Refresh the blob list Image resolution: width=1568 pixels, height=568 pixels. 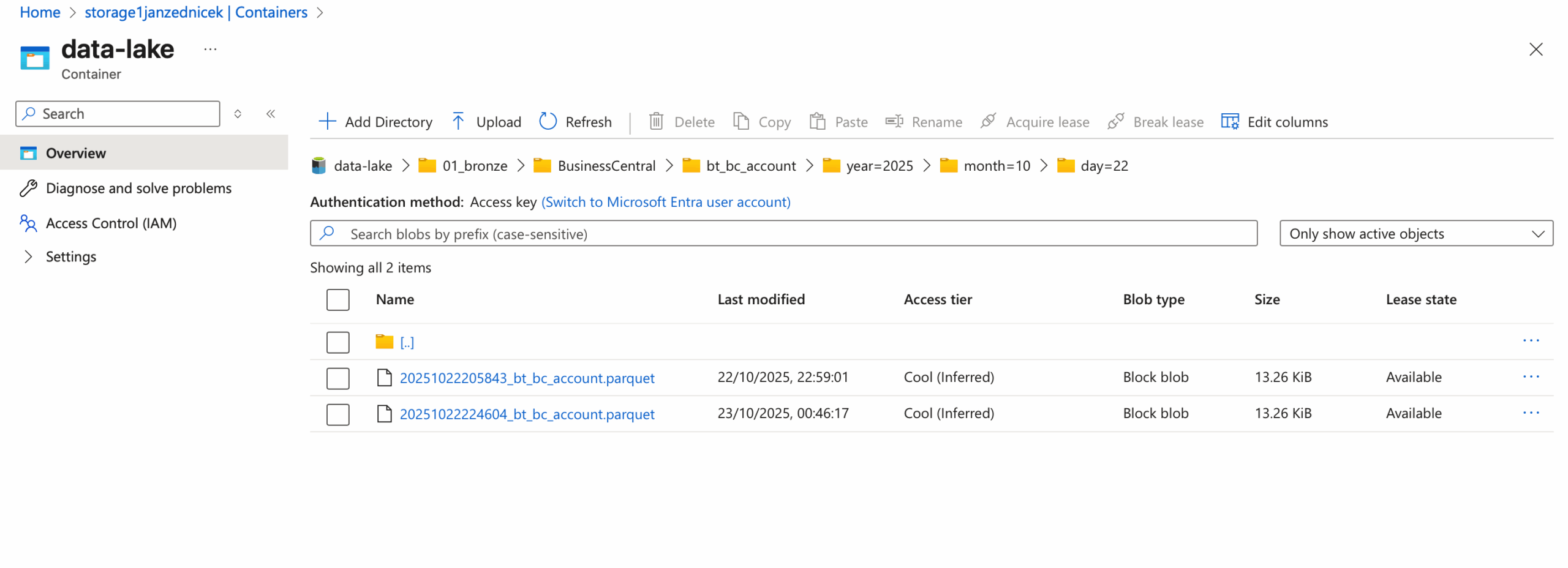point(575,121)
